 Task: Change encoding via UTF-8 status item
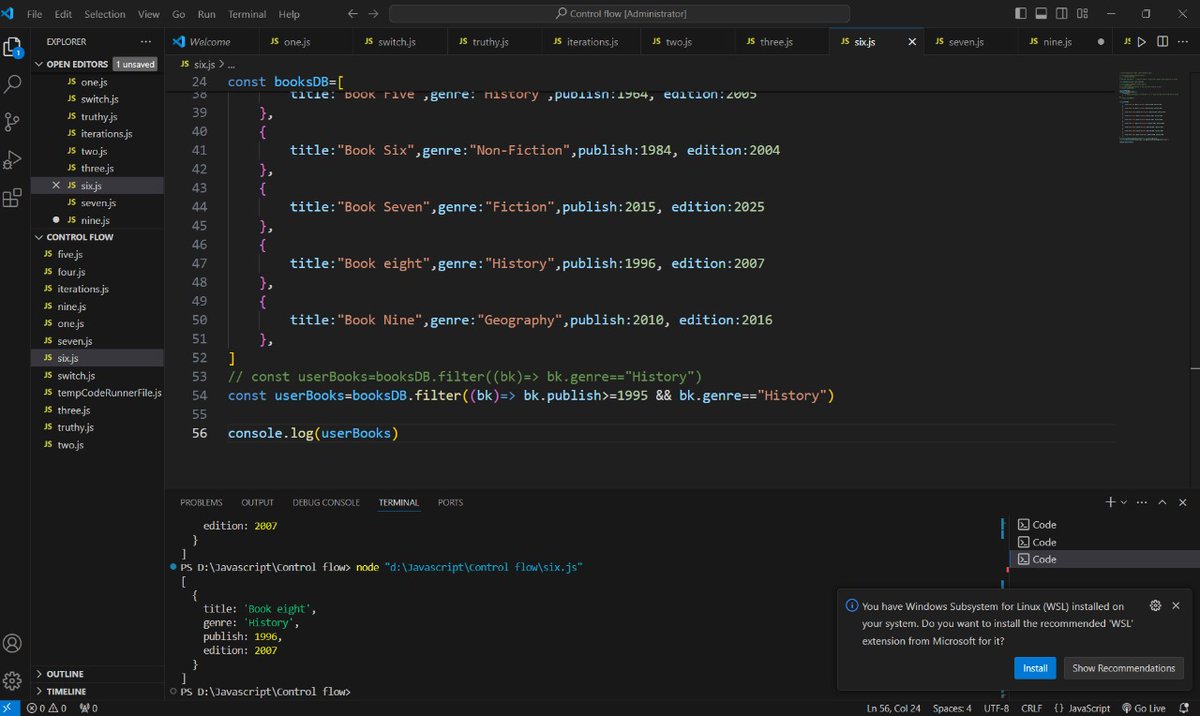pos(995,708)
